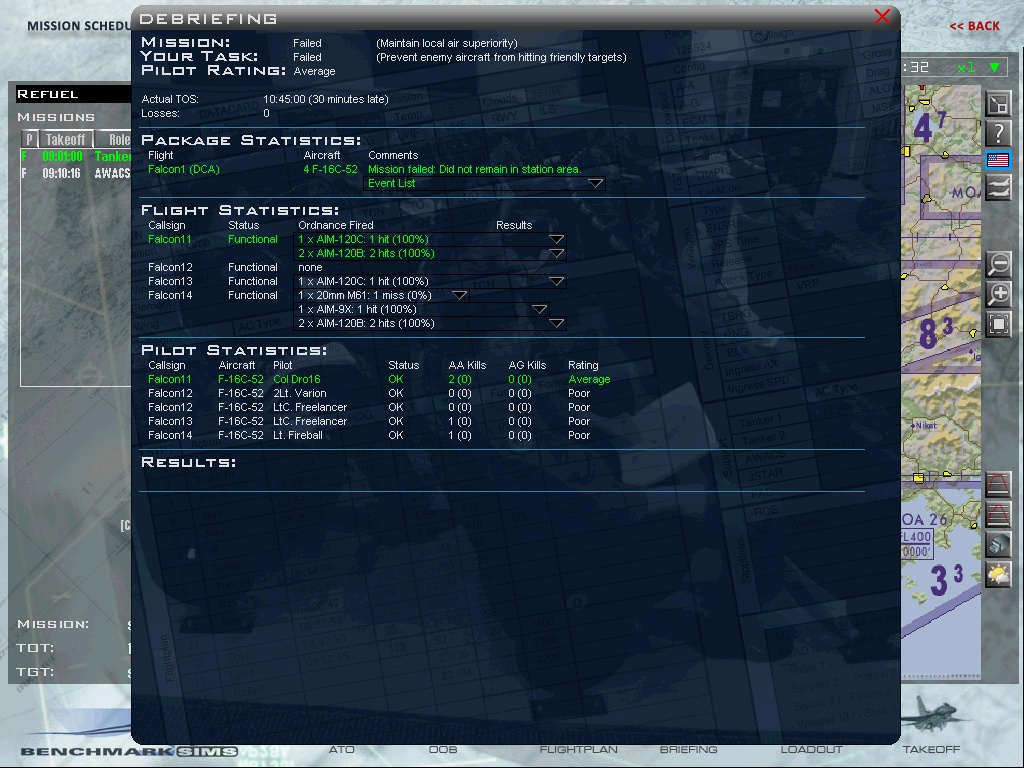Click the map maximize/resize icon

coord(998,103)
